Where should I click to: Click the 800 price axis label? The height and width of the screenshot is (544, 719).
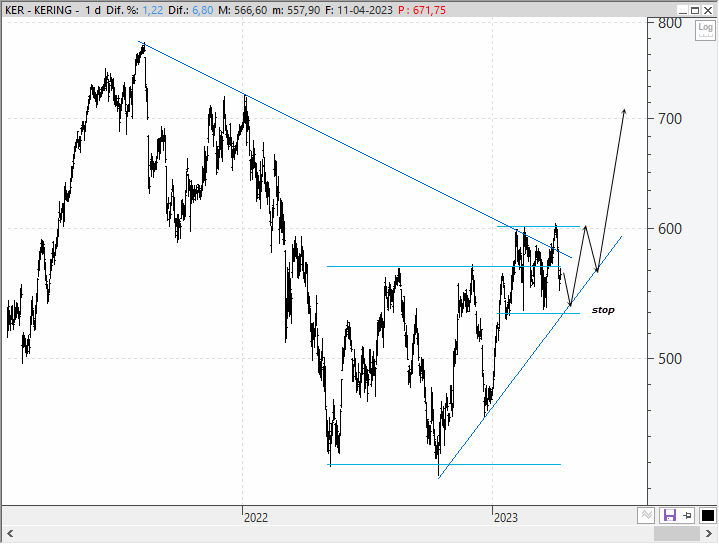[x=670, y=23]
